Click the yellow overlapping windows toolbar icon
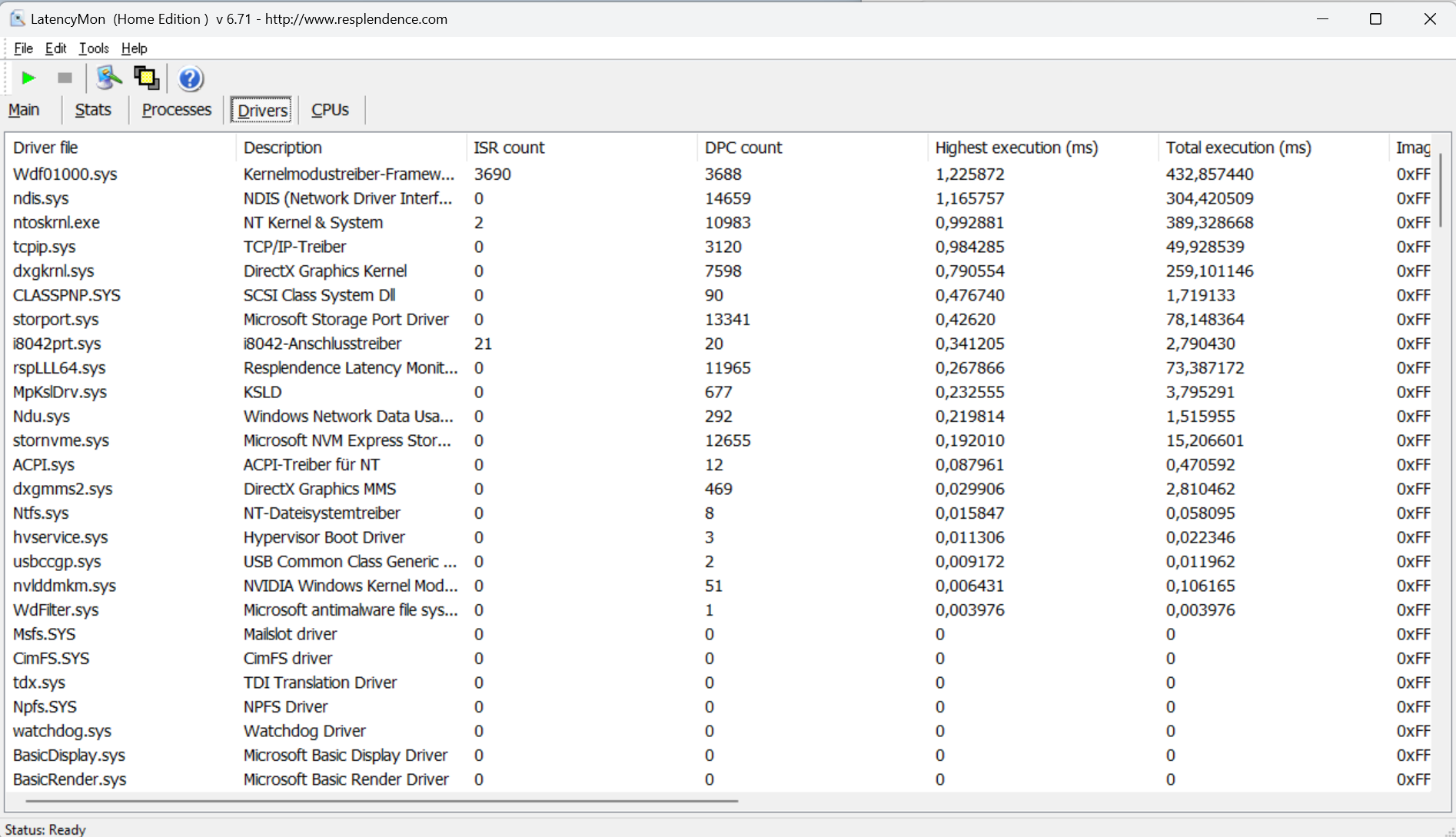This screenshot has width=1456, height=837. click(x=146, y=78)
